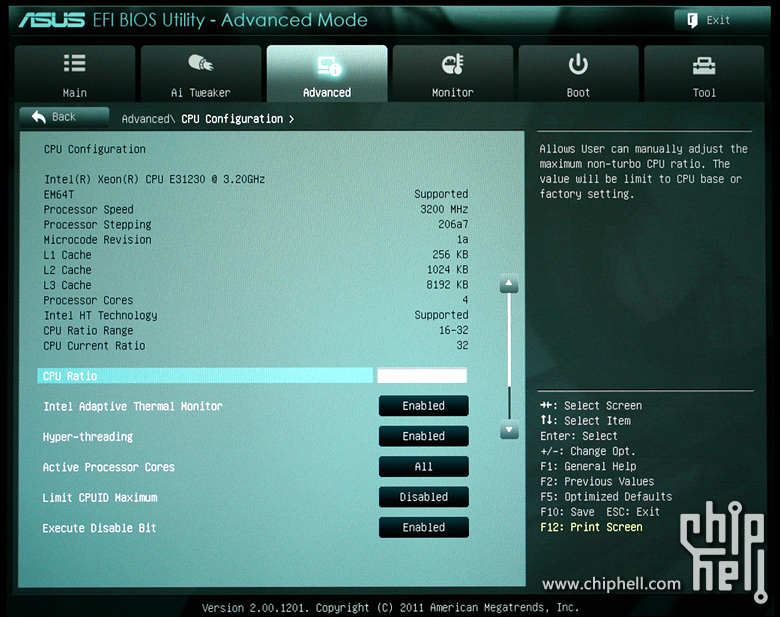780x617 pixels.
Task: Open Execute Disable Bit Enabled dropdown
Action: 423,527
